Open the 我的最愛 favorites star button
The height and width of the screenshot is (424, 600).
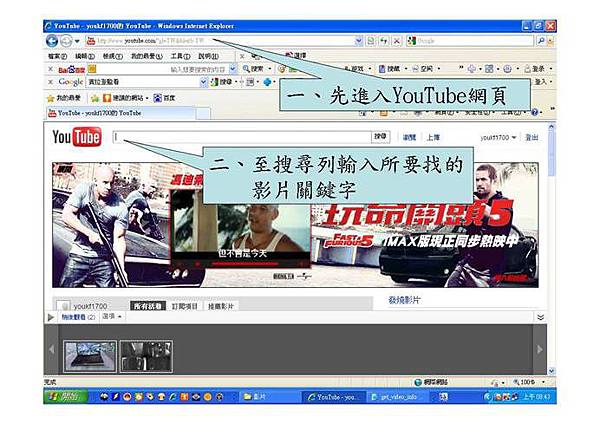click(64, 98)
